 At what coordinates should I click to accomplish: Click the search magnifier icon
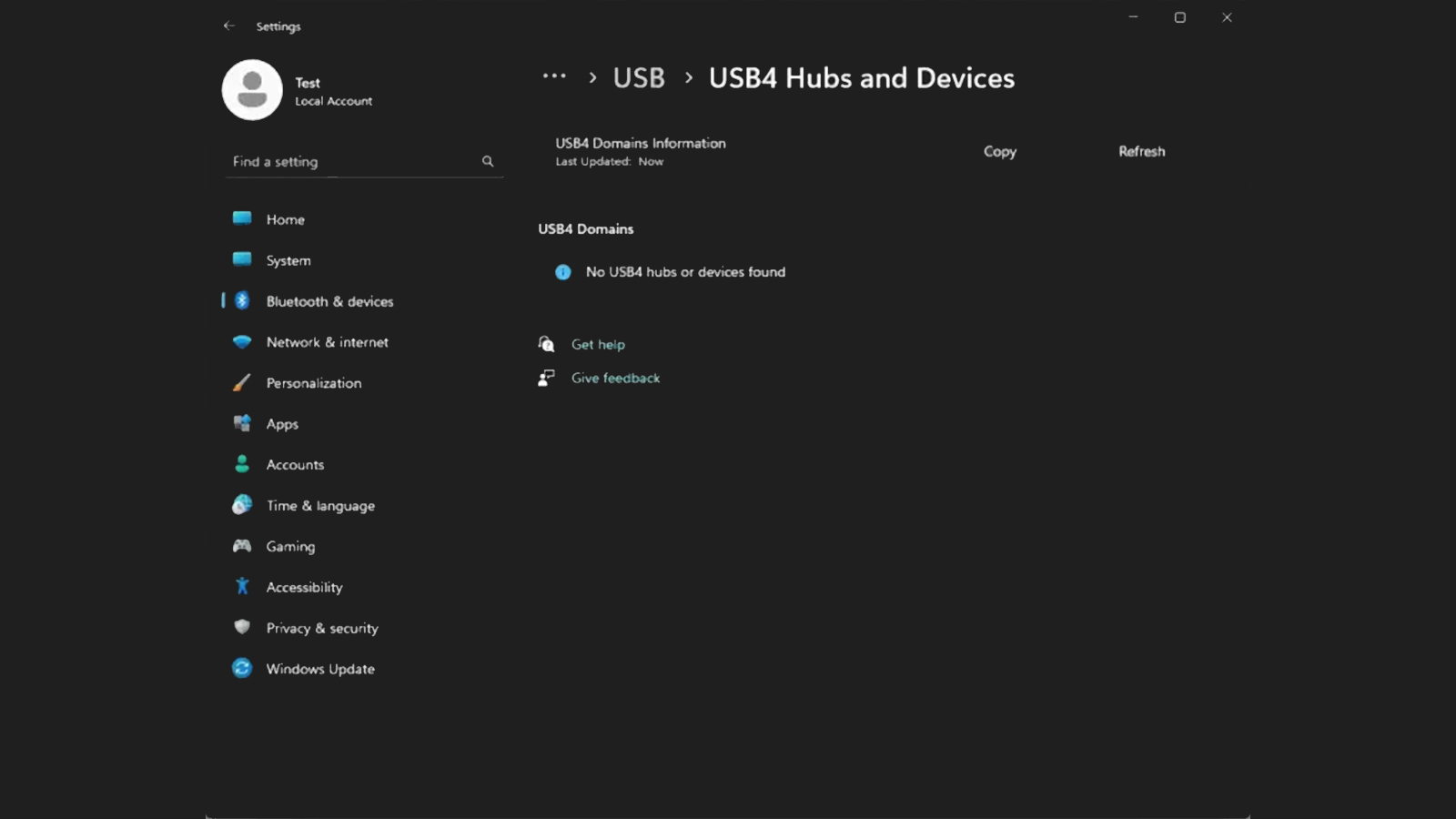click(x=488, y=161)
